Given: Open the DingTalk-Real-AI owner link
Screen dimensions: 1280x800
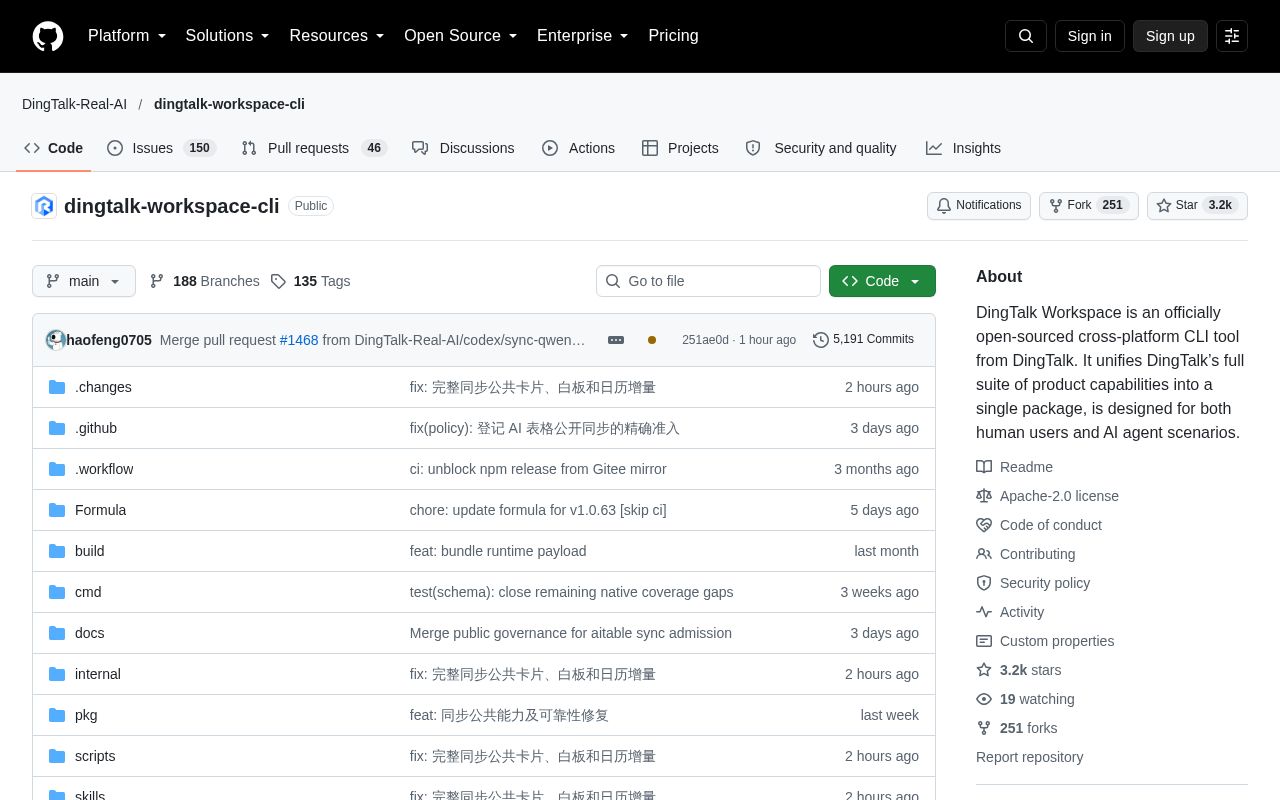Looking at the screenshot, I should point(74,104).
